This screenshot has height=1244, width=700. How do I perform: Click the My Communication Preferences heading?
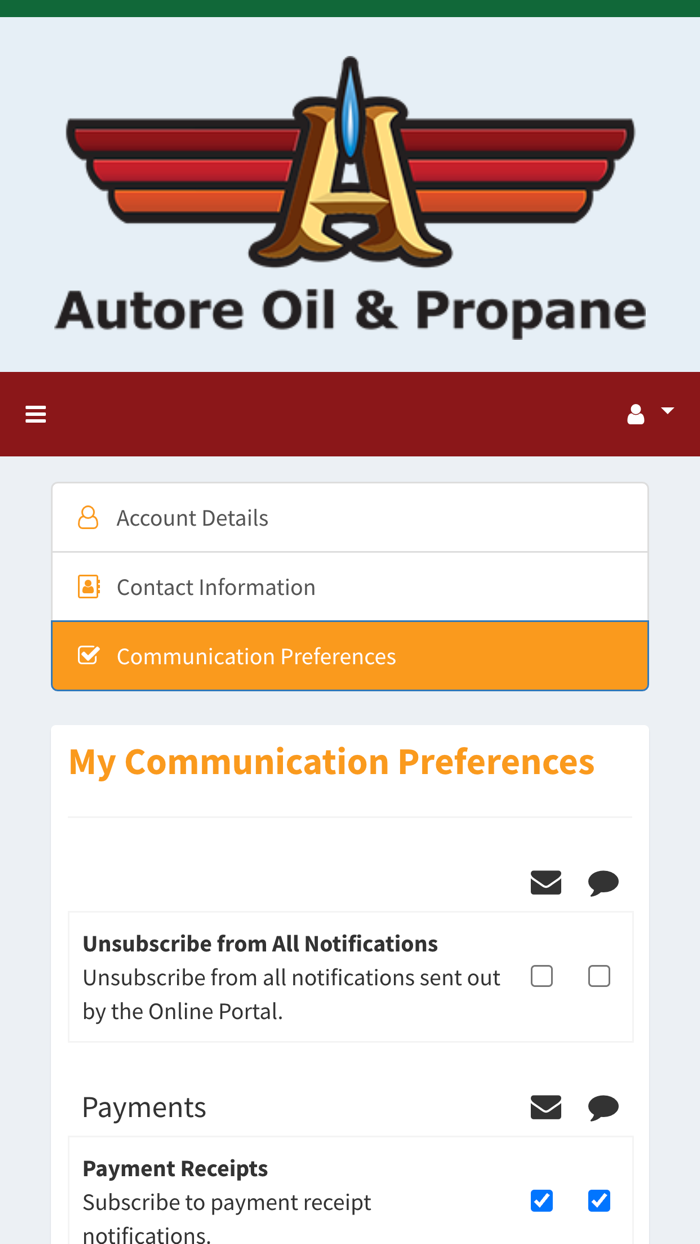click(331, 761)
